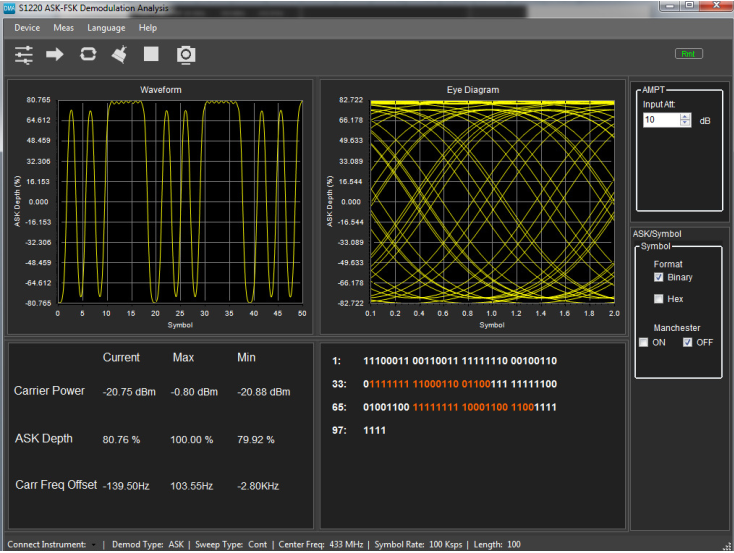Open the Device menu
The height and width of the screenshot is (553, 734).
(27, 28)
